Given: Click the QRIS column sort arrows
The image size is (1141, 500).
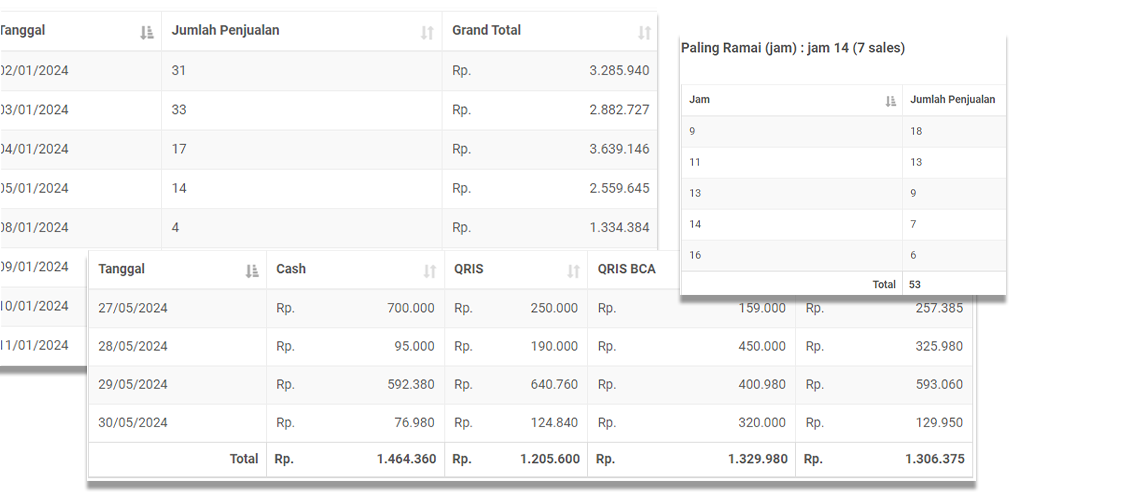Looking at the screenshot, I should (574, 270).
